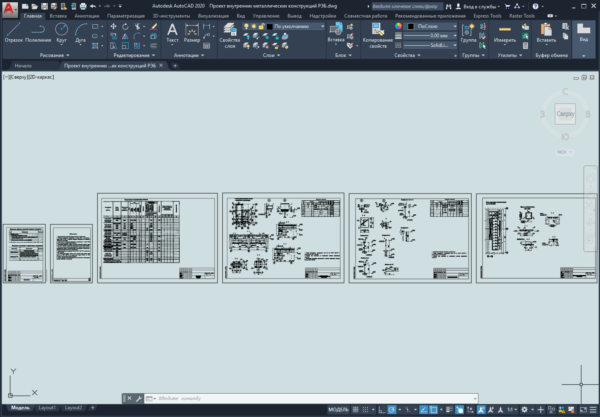Toggle transparency display in status bar
This screenshot has width=600, height=417.
(x=459, y=410)
